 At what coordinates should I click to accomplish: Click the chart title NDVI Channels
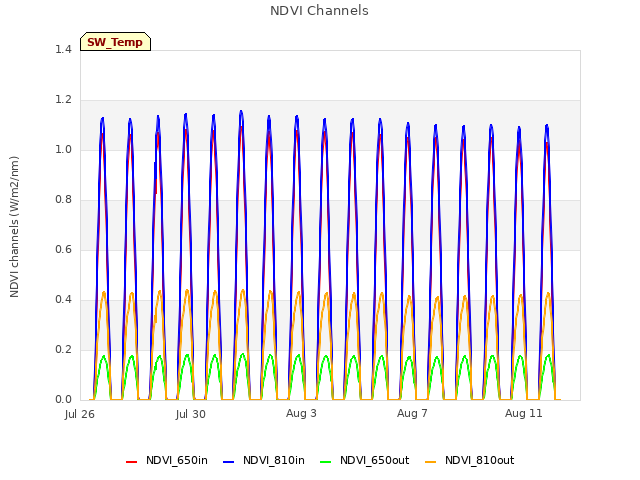[319, 11]
